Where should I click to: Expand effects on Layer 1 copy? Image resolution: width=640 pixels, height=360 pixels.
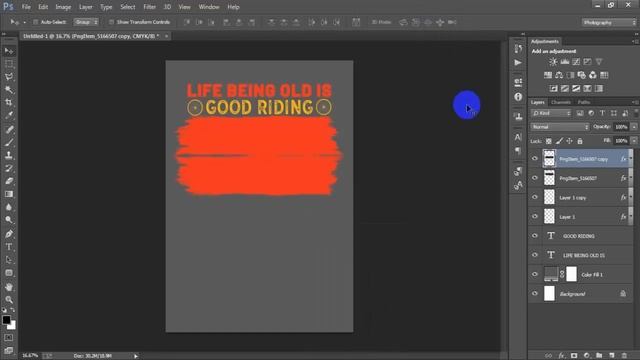(x=631, y=197)
